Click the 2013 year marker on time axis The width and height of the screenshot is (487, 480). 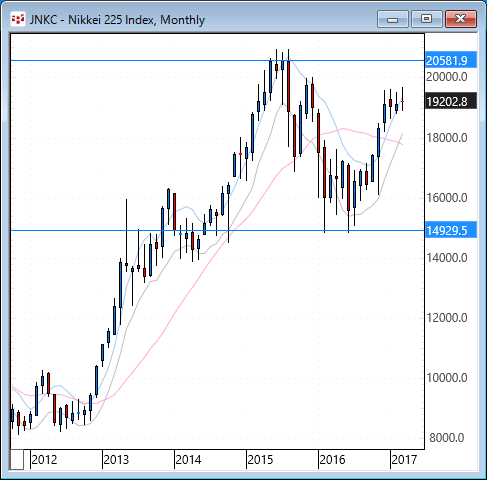click(x=116, y=460)
